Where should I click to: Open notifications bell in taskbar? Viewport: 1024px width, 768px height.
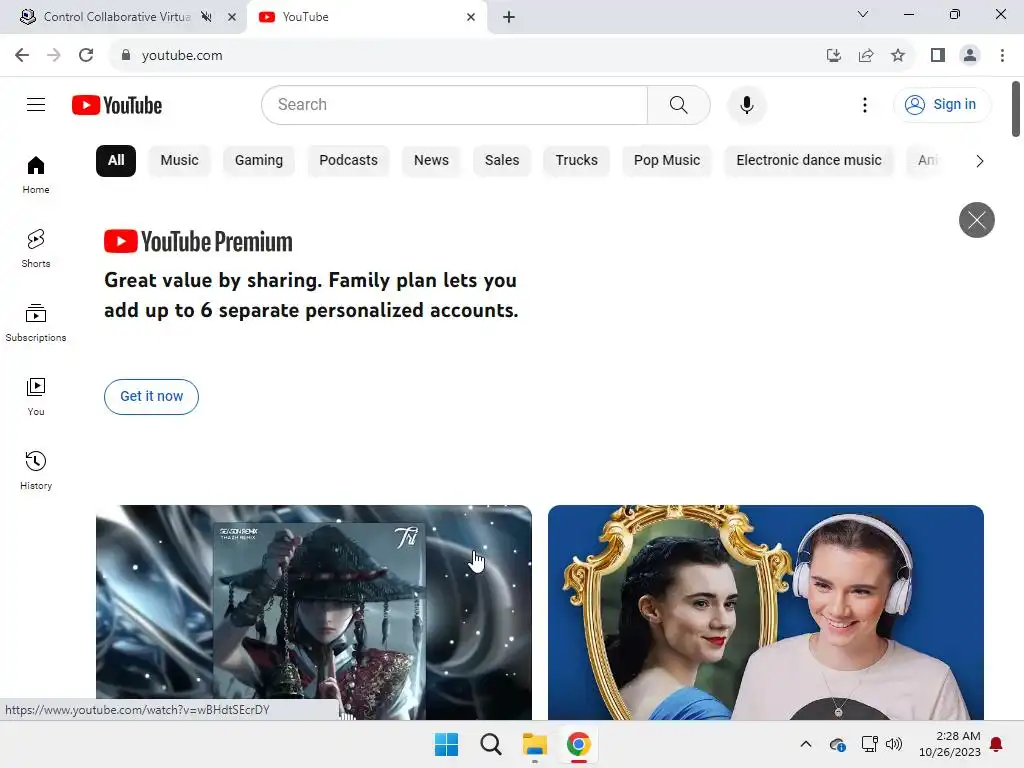(x=997, y=744)
